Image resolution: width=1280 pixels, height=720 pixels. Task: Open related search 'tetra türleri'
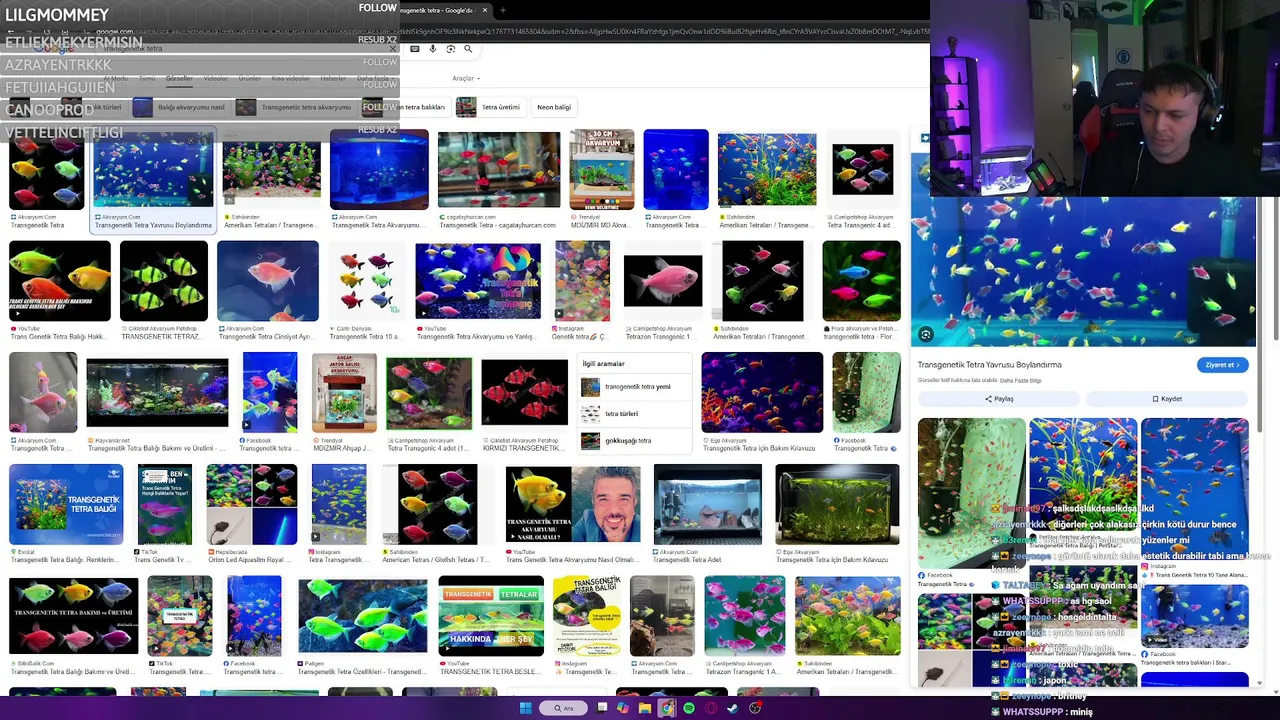635,414
